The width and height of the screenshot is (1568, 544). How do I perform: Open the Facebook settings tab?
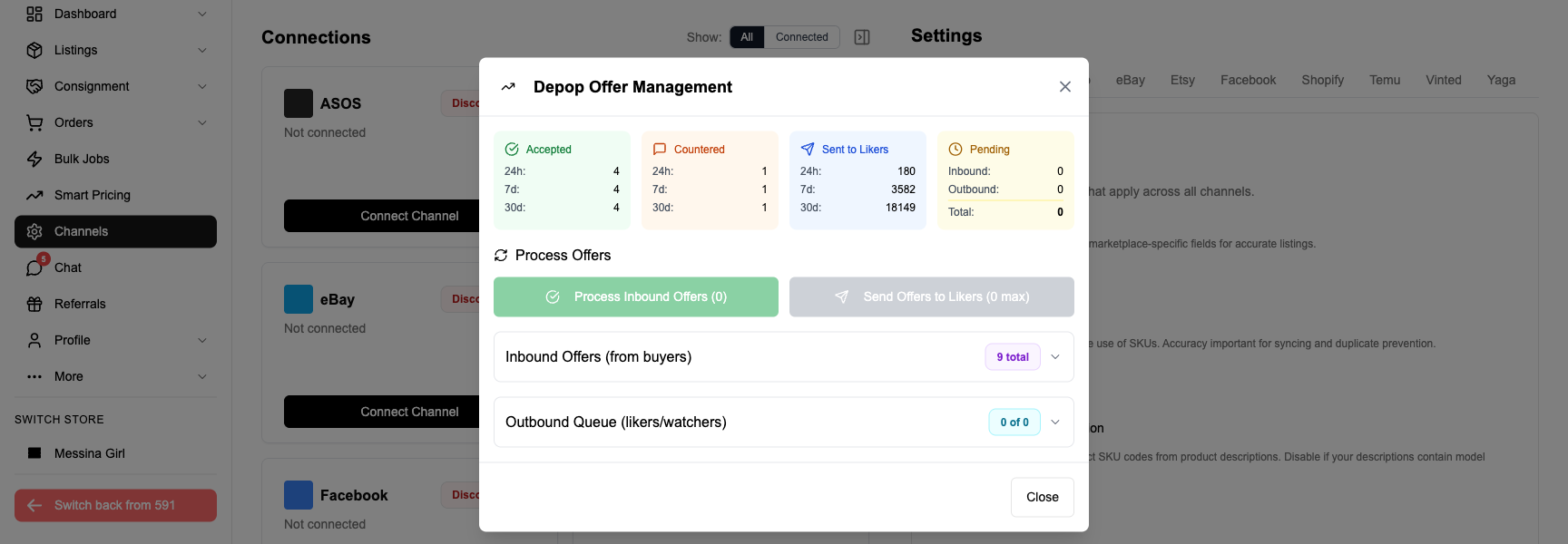click(x=1248, y=80)
